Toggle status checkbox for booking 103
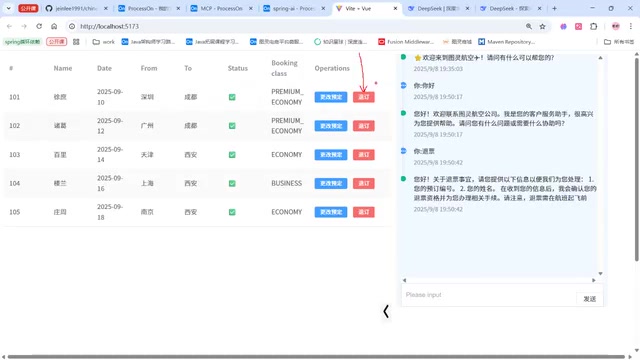The height and width of the screenshot is (360, 640). pyautogui.click(x=232, y=155)
